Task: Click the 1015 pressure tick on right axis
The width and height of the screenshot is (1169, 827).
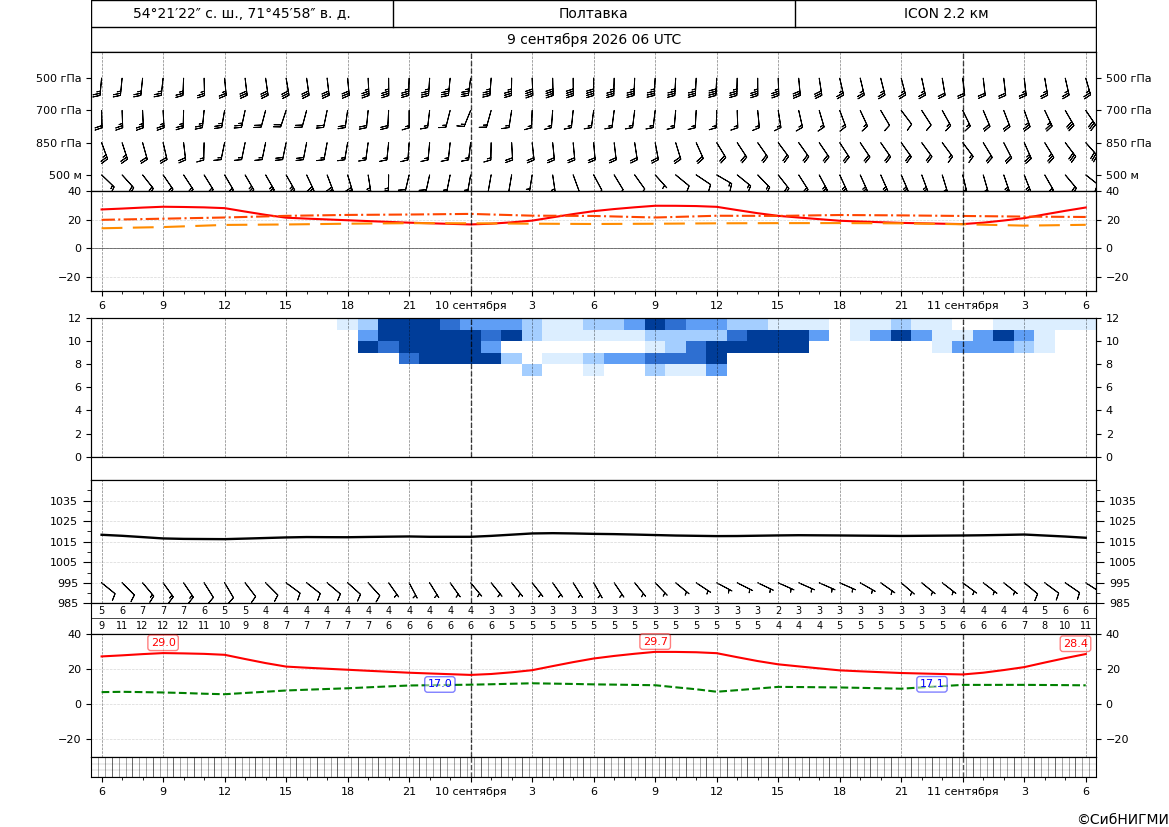Action: (1123, 542)
